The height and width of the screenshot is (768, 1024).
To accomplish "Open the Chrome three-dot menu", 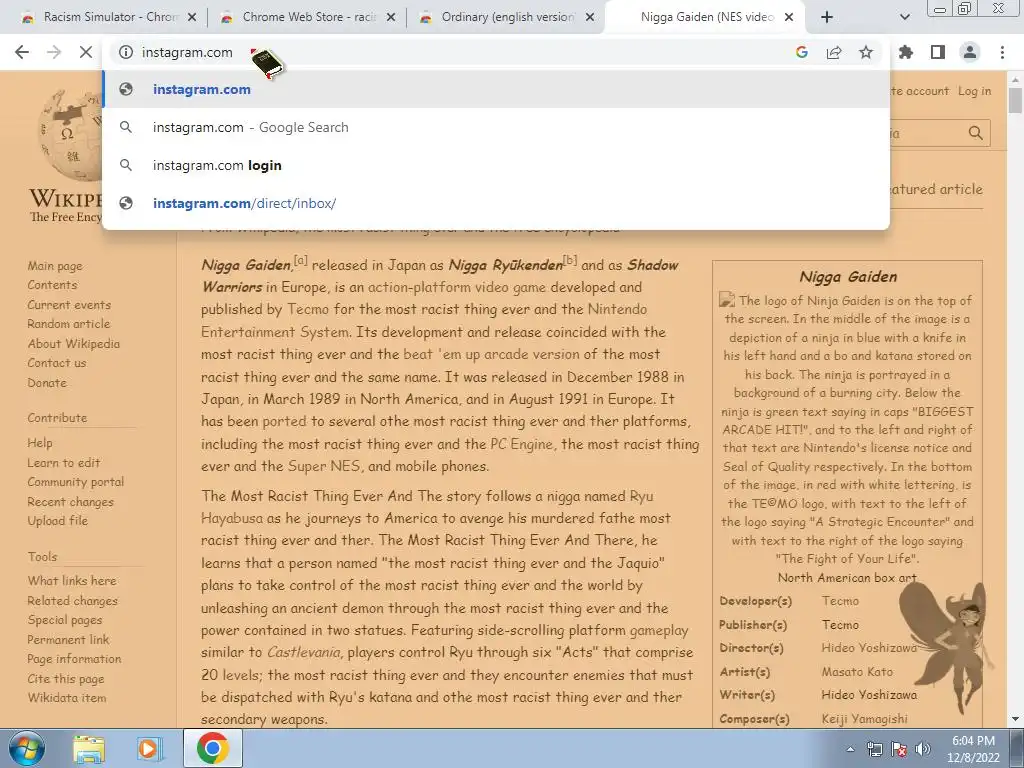I will coord(1002,52).
